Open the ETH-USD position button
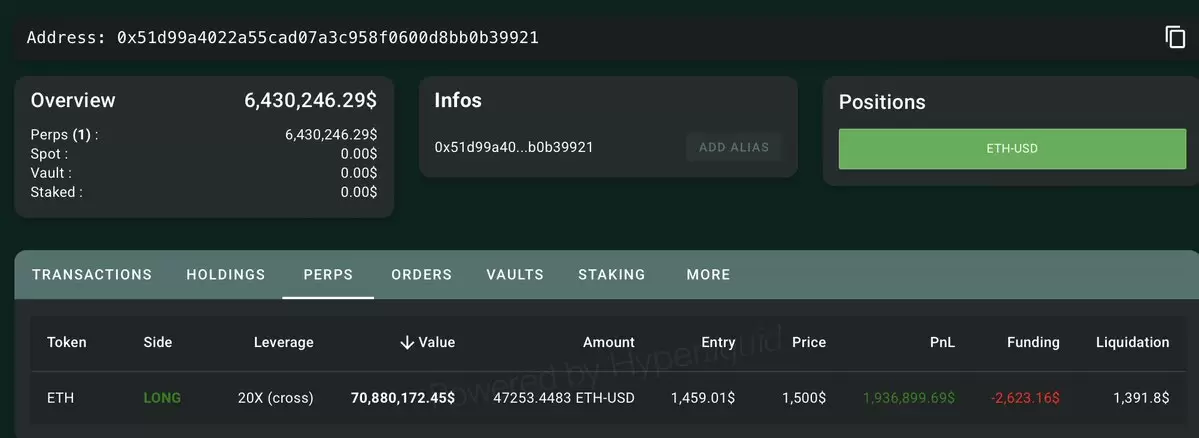 1012,148
